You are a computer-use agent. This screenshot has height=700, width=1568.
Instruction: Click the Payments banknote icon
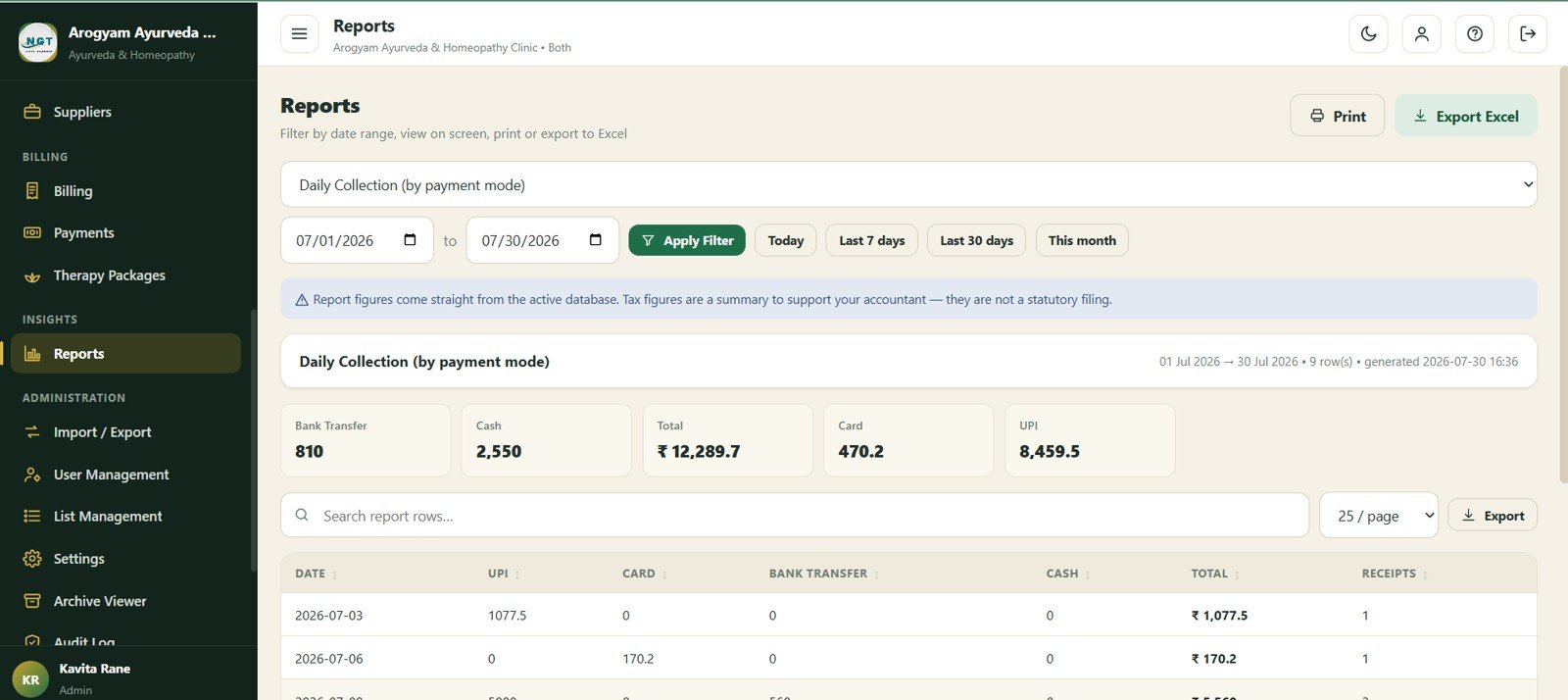(x=32, y=233)
